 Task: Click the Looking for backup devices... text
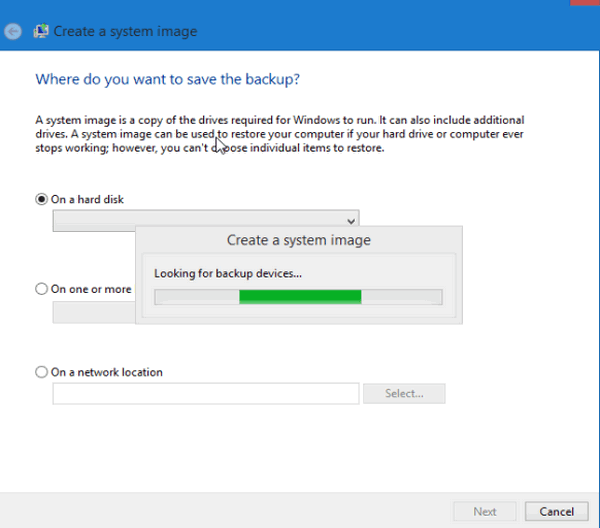[x=228, y=273]
